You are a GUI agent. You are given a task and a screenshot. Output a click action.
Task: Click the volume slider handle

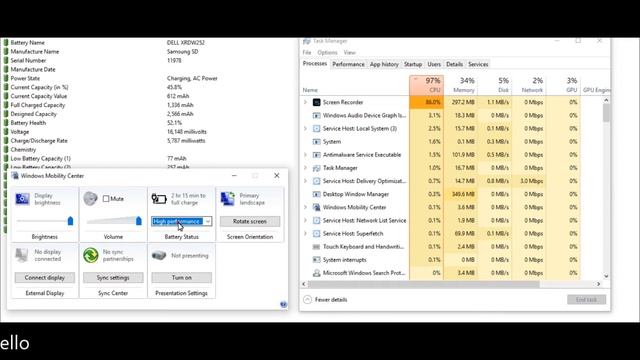tap(139, 221)
